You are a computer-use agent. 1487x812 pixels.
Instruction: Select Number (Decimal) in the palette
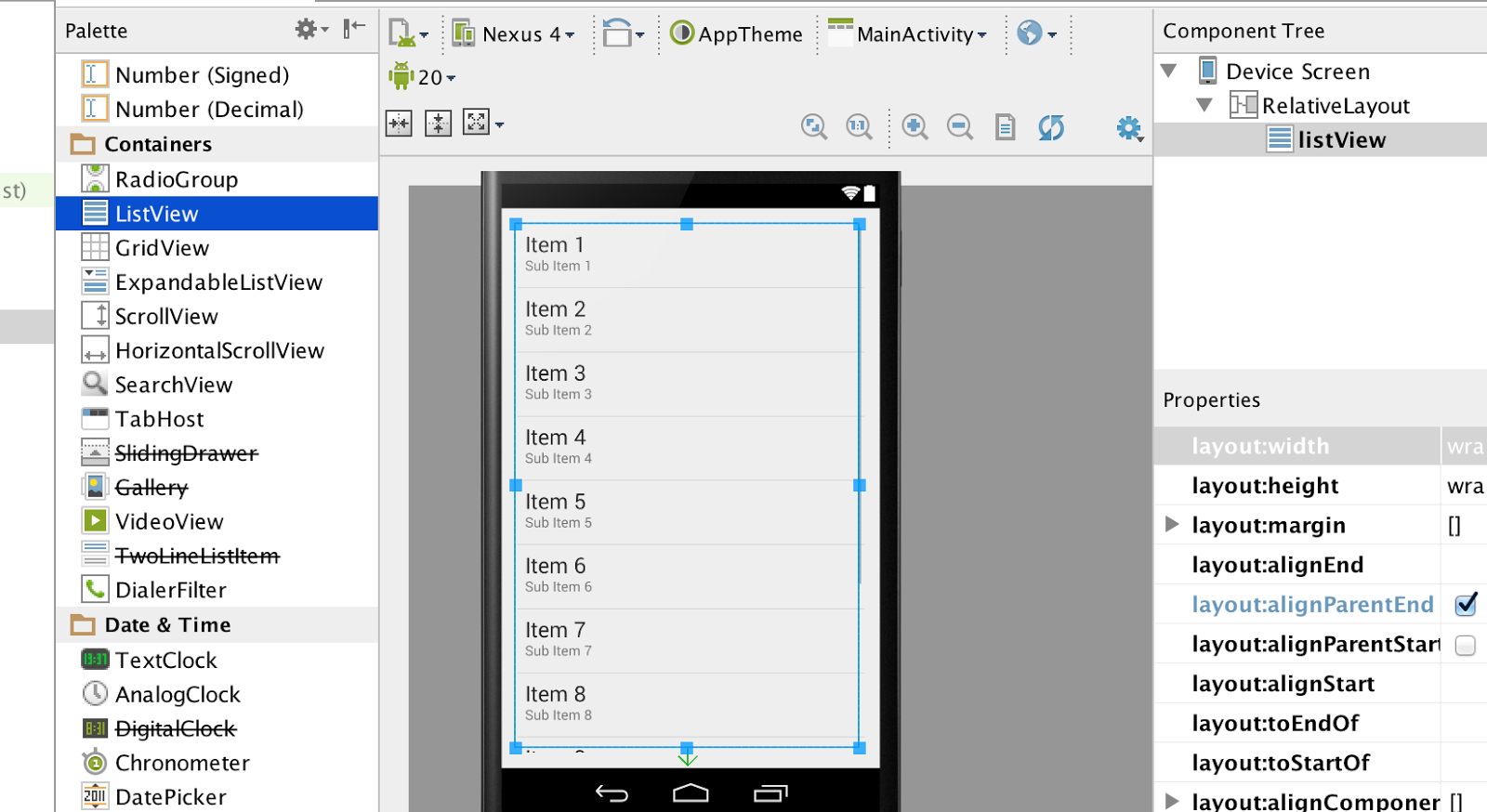[x=217, y=109]
